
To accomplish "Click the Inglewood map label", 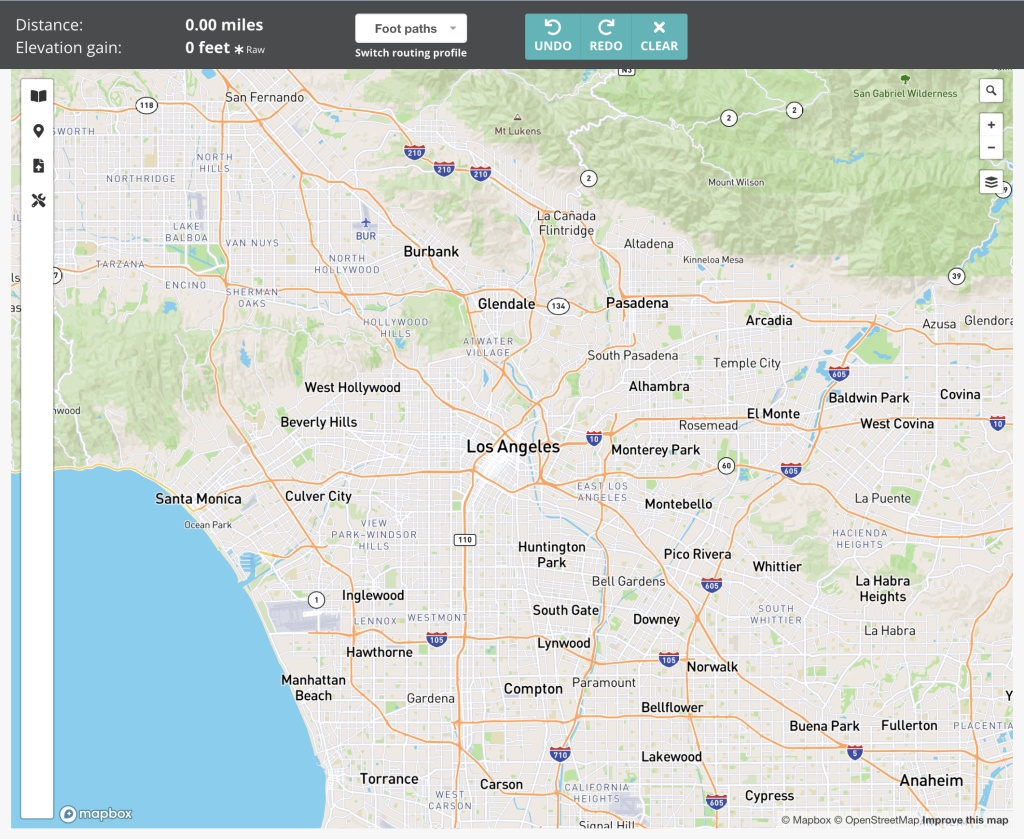I will coord(373,595).
